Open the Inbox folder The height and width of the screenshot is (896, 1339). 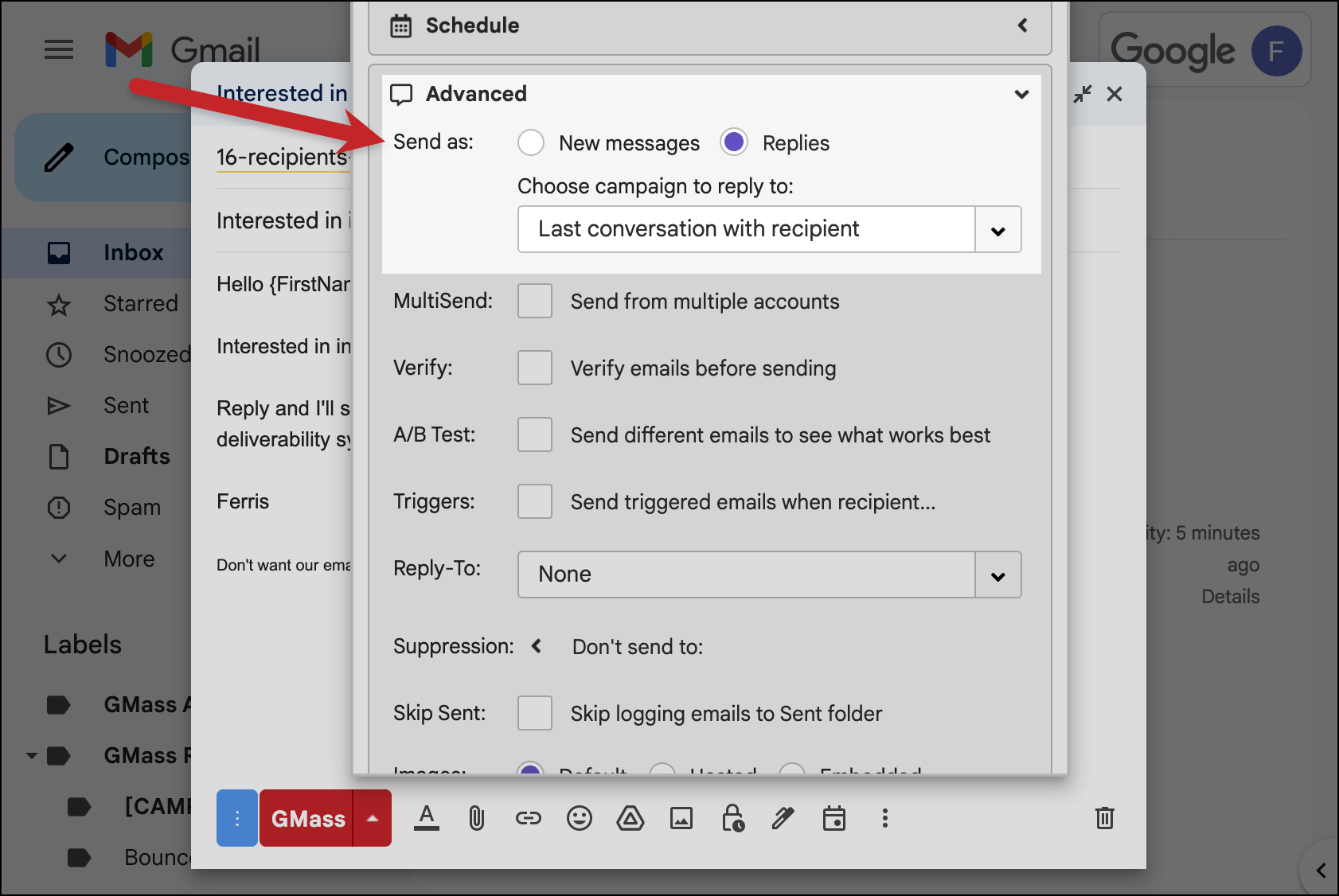(134, 253)
